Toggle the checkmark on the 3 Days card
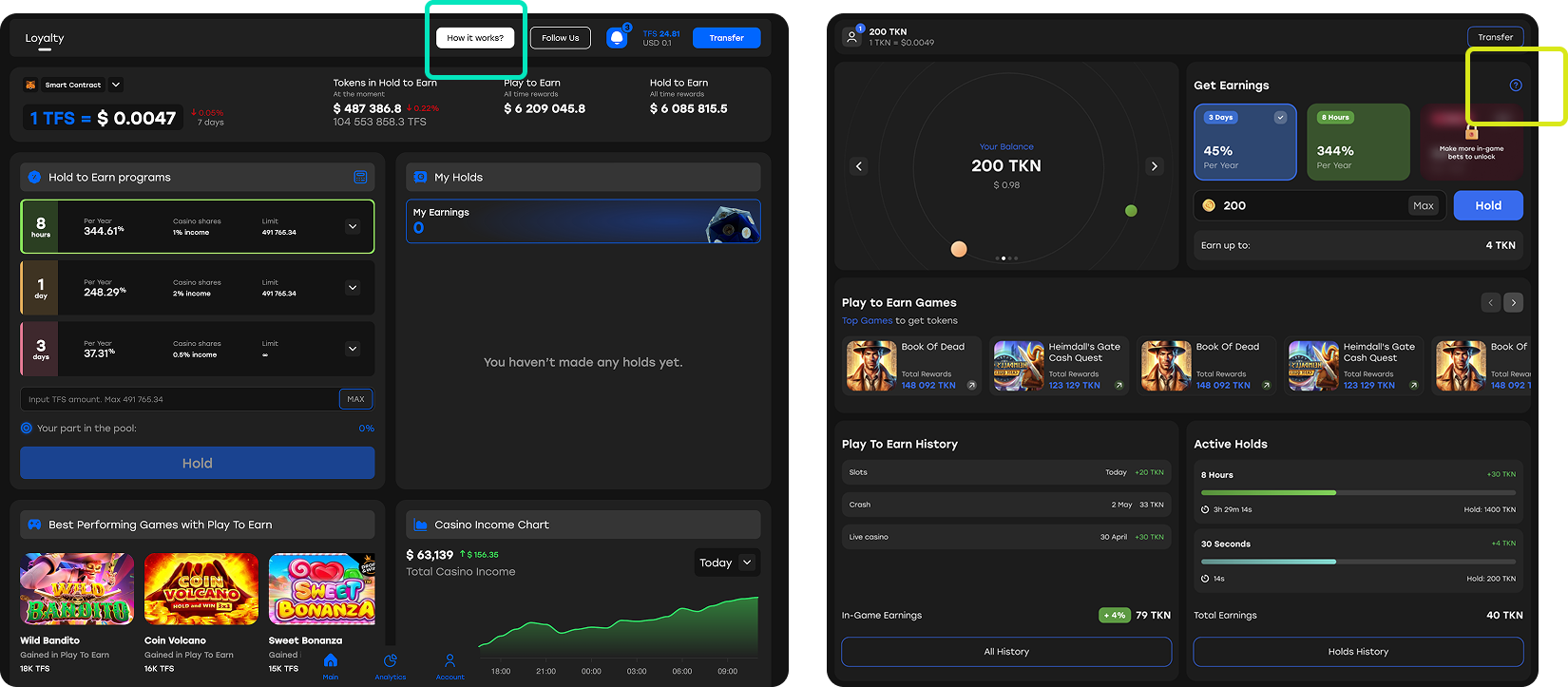 point(1280,118)
